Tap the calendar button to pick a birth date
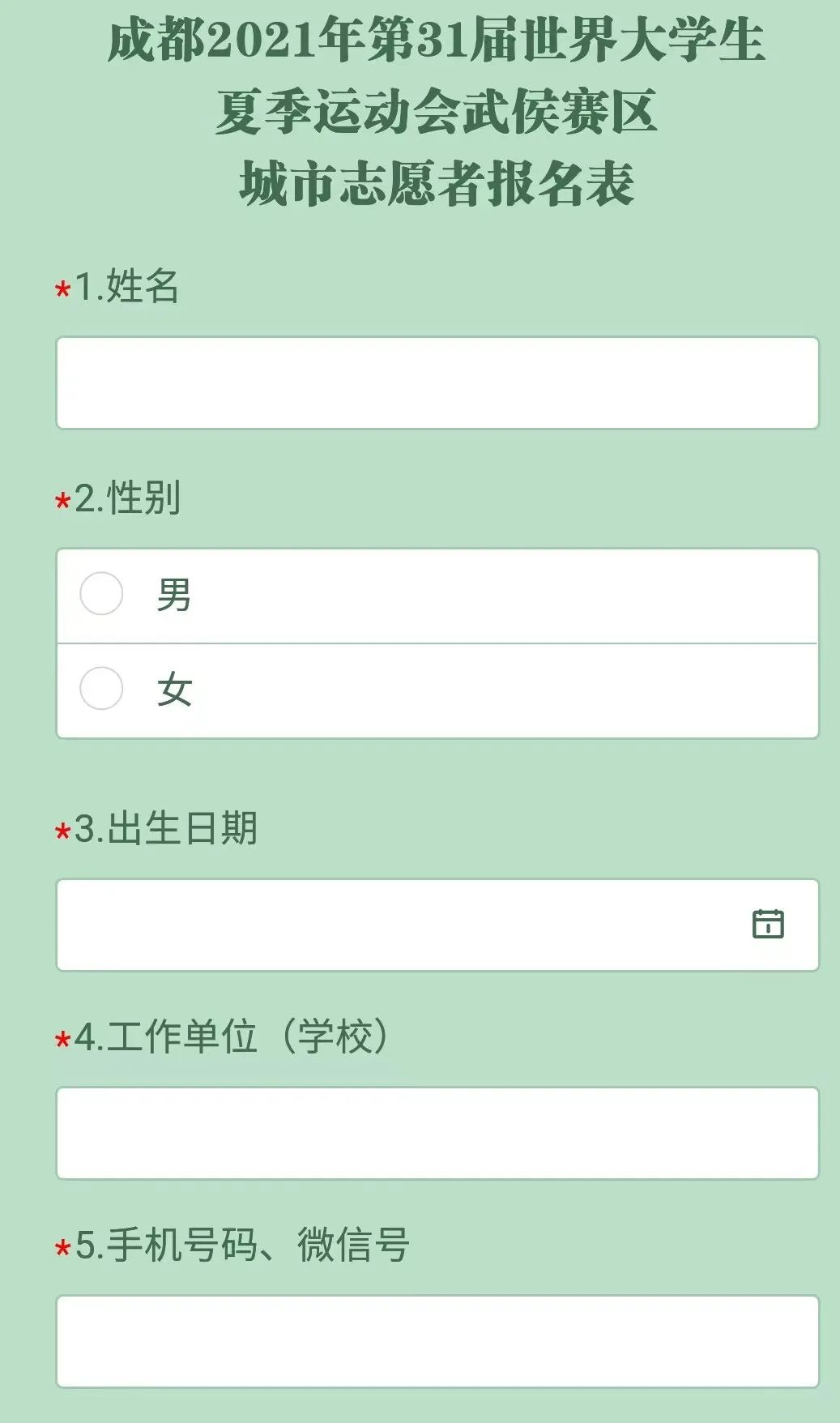The width and height of the screenshot is (840, 1423). click(x=766, y=924)
